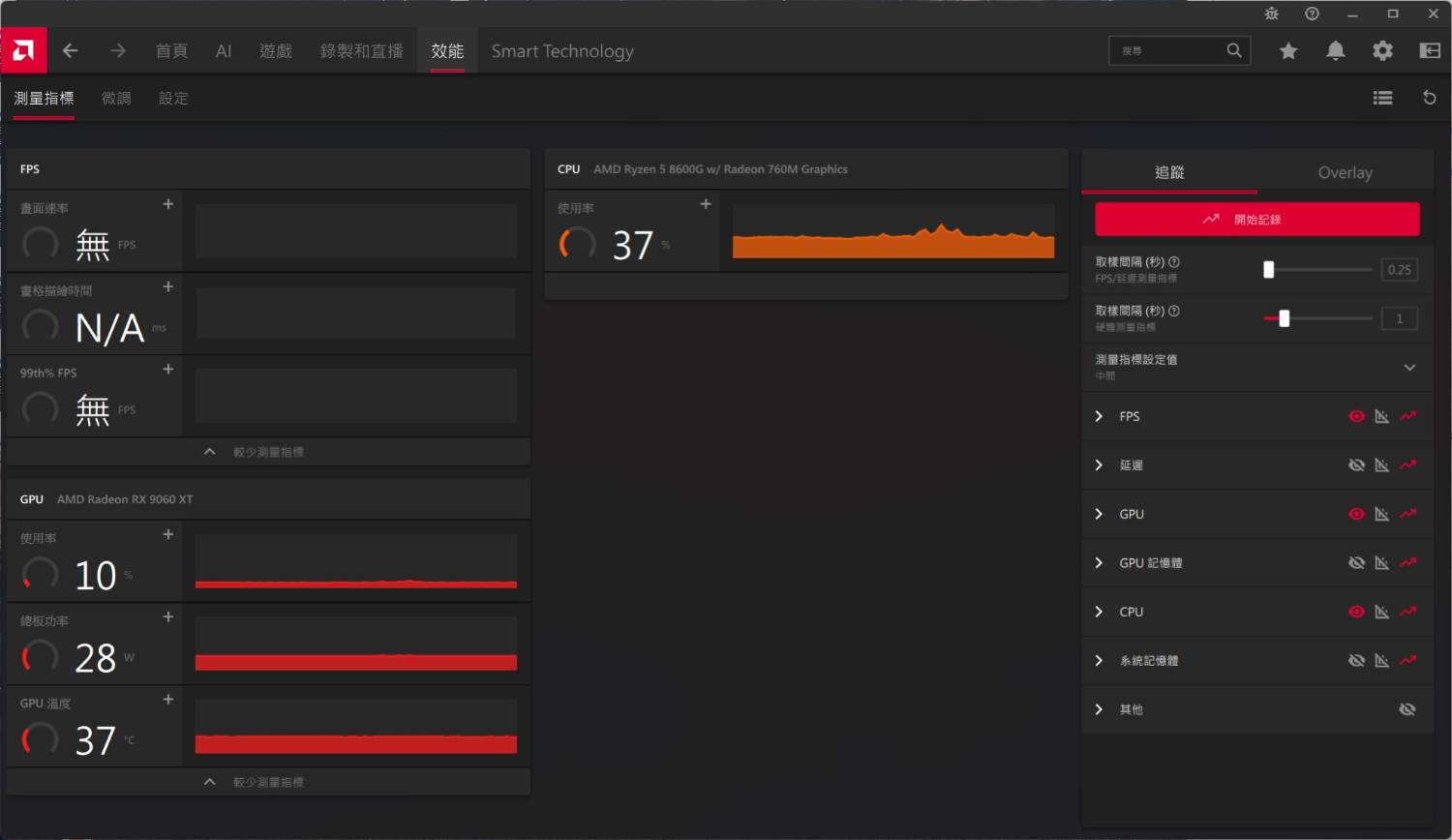Toggle CPU row trend line icon
The image size is (1452, 840).
[1407, 612]
